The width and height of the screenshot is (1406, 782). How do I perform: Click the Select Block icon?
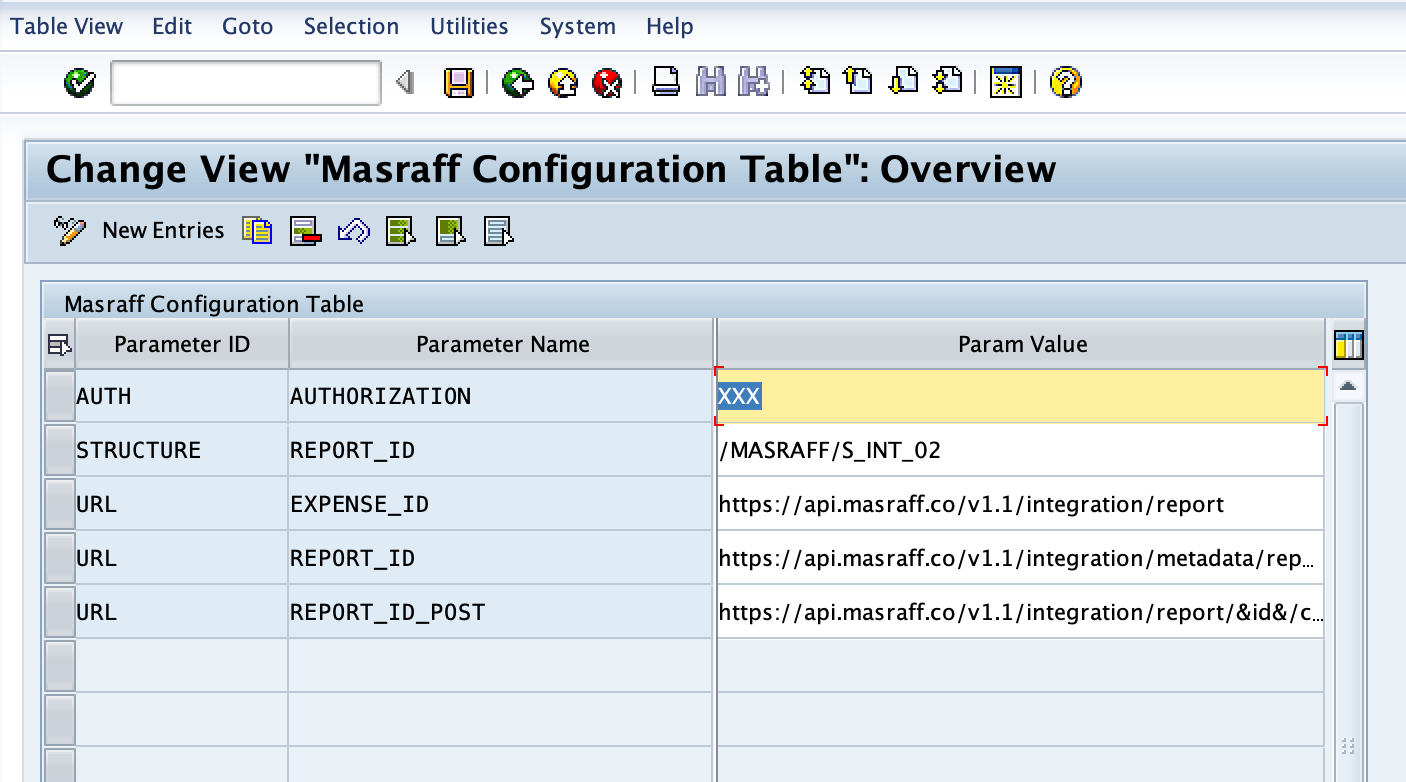450,231
